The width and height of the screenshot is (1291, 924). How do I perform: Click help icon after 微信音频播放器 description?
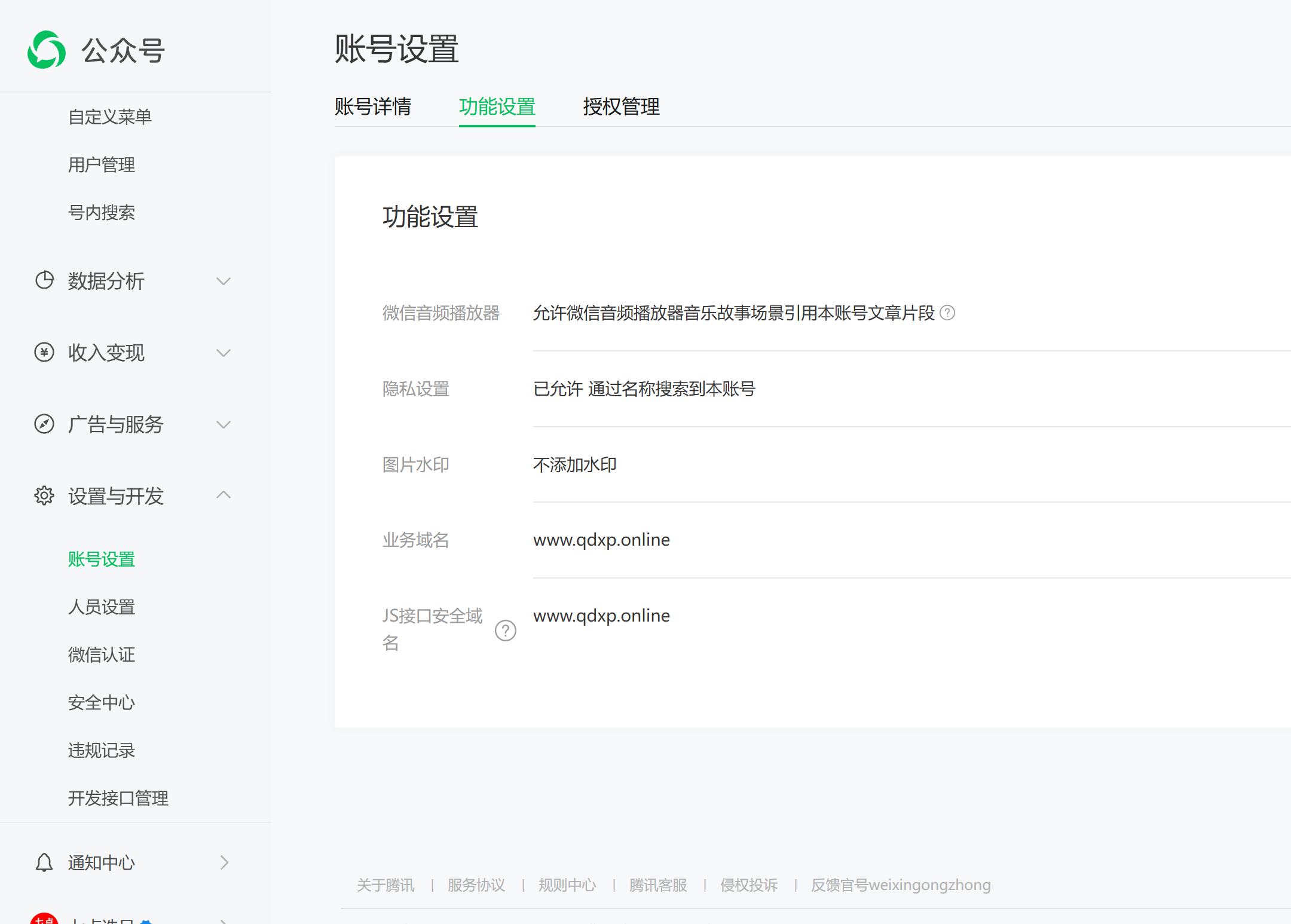(947, 313)
